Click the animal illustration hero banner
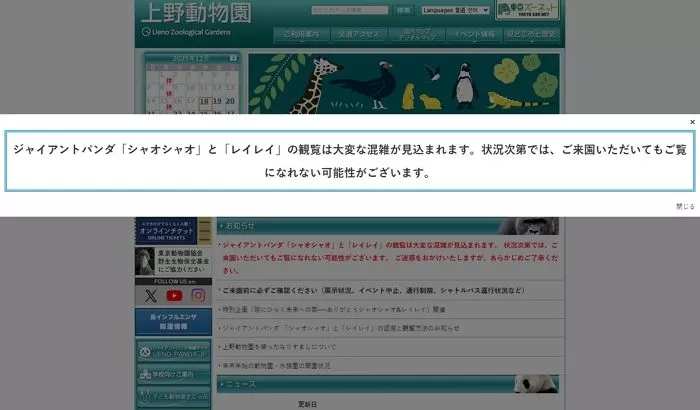The image size is (700, 410). 404,84
